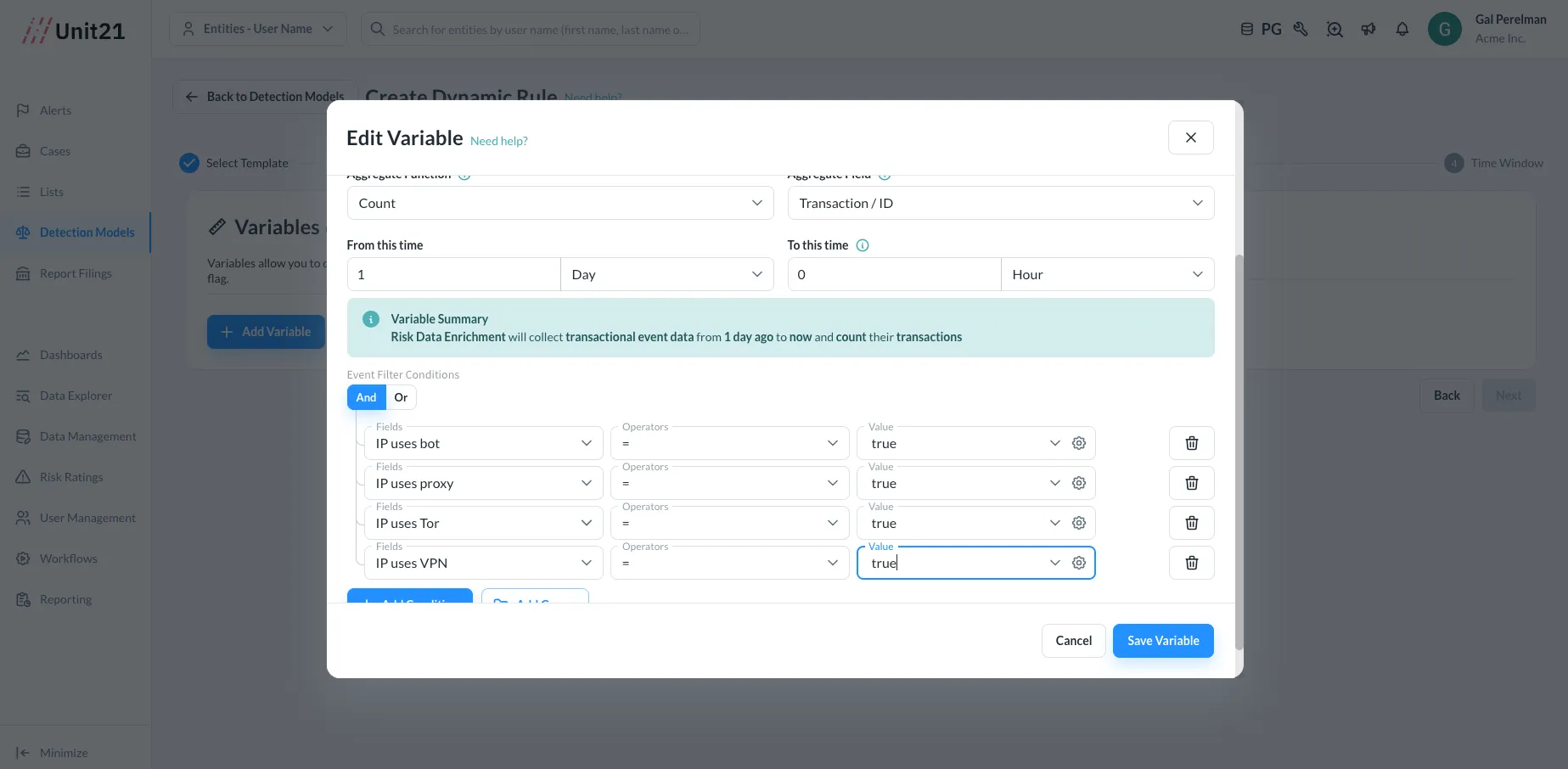Click the dialog vertical scrollbar
The width and height of the screenshot is (1568, 769).
pyautogui.click(x=1239, y=452)
